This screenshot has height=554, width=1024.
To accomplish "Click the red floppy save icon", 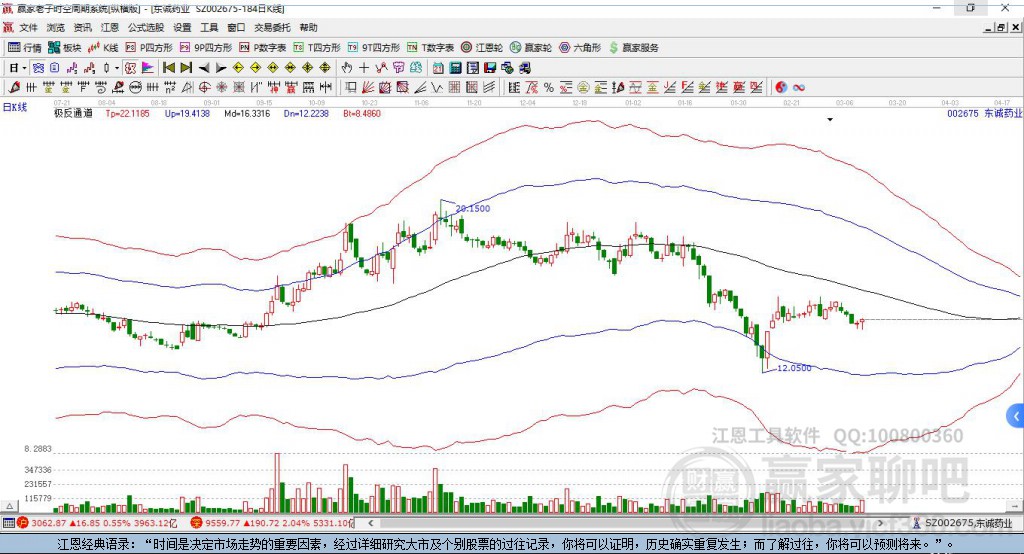I will tap(490, 68).
